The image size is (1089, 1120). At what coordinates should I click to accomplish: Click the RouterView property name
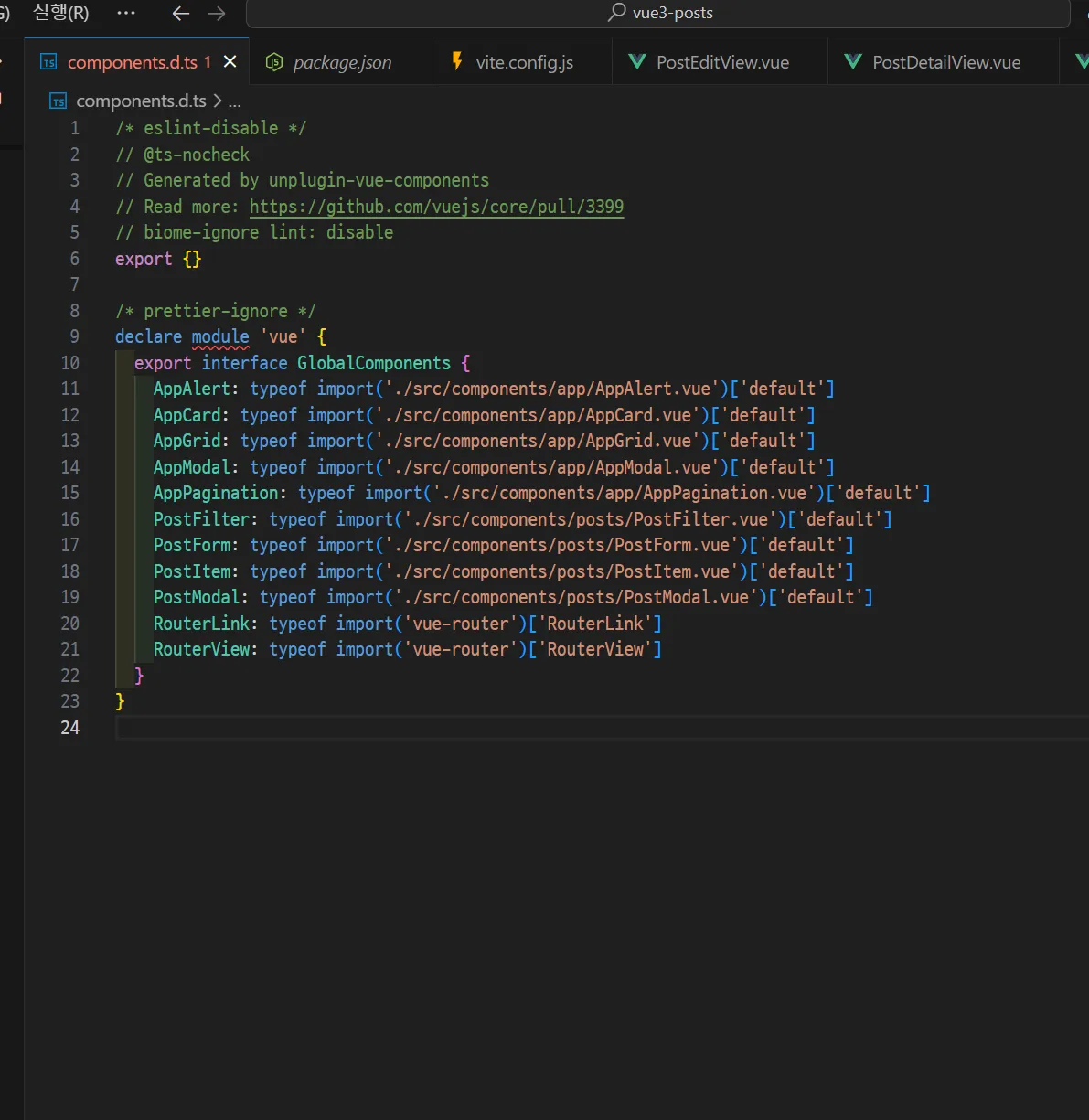(201, 649)
